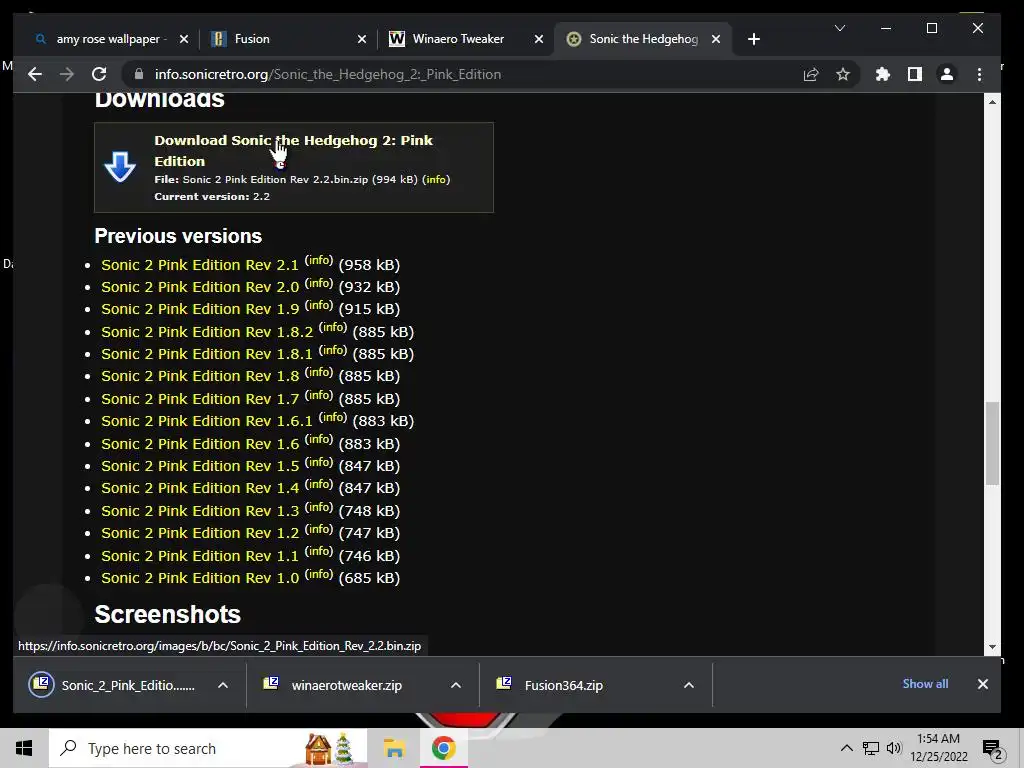Click Chrome icon in taskbar
Screen dimensions: 1024x768
click(443, 748)
